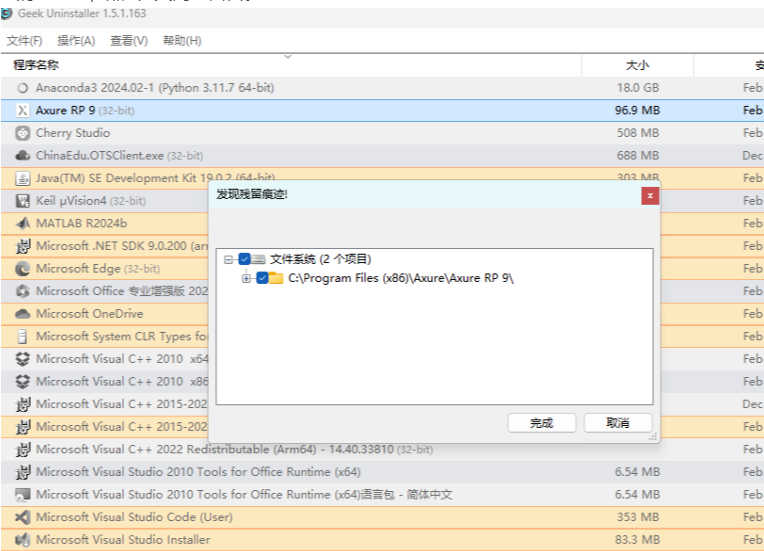Click the Microsoft .NET SDK icon
764x551 pixels.
(x=22, y=246)
